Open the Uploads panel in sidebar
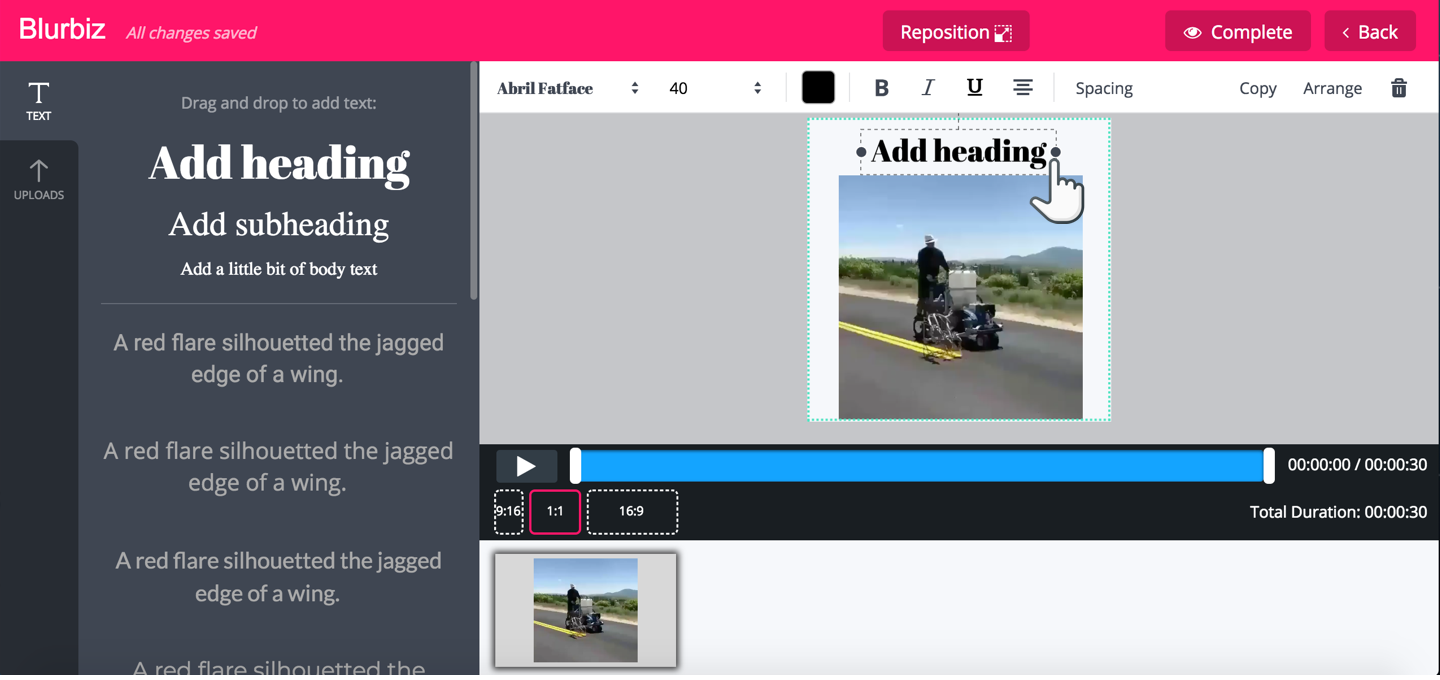The image size is (1440, 680). click(x=38, y=180)
